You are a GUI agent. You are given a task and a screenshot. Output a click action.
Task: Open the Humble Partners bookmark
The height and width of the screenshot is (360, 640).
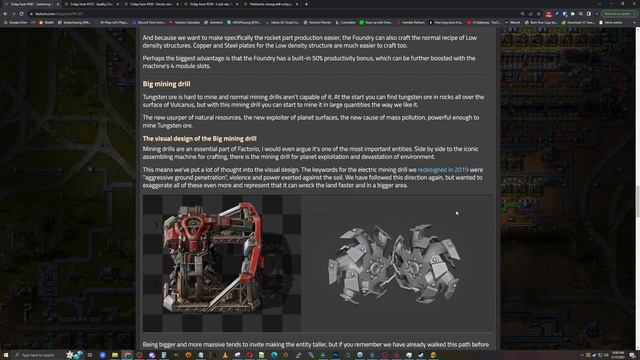(x=410, y=22)
